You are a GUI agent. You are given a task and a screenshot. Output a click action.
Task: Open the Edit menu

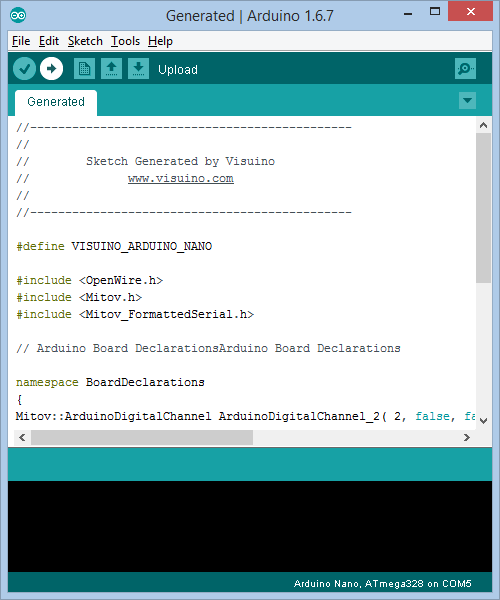click(x=49, y=41)
